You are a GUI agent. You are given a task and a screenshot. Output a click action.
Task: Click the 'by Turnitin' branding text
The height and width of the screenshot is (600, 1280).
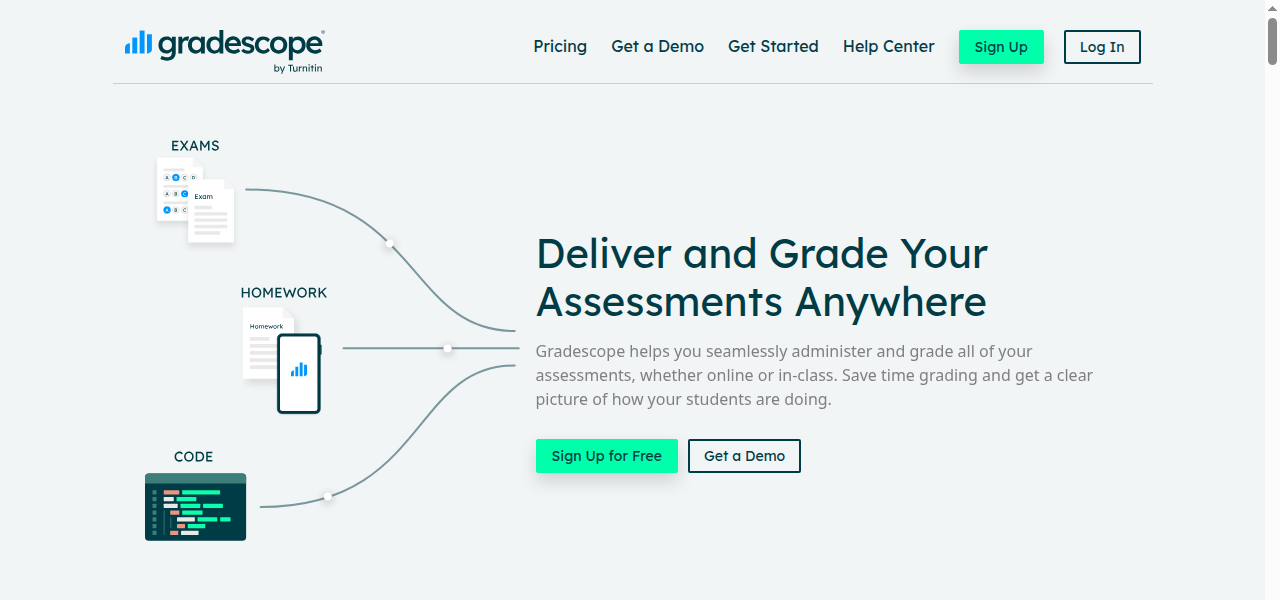tap(297, 67)
